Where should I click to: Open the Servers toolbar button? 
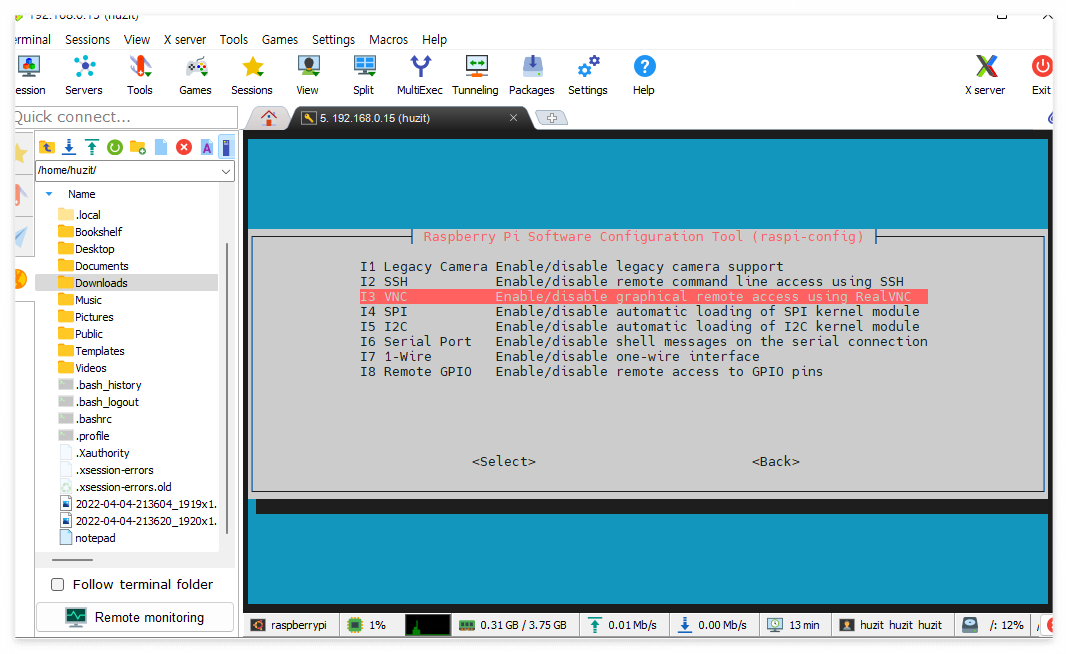(x=84, y=75)
